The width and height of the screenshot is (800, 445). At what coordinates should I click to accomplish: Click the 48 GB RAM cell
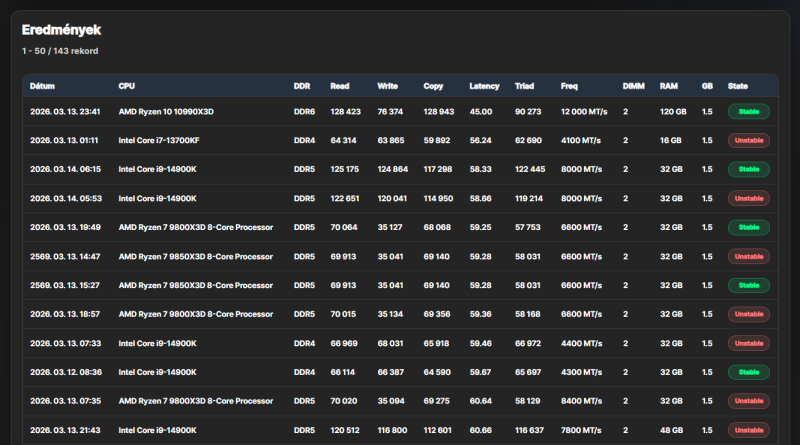671,430
